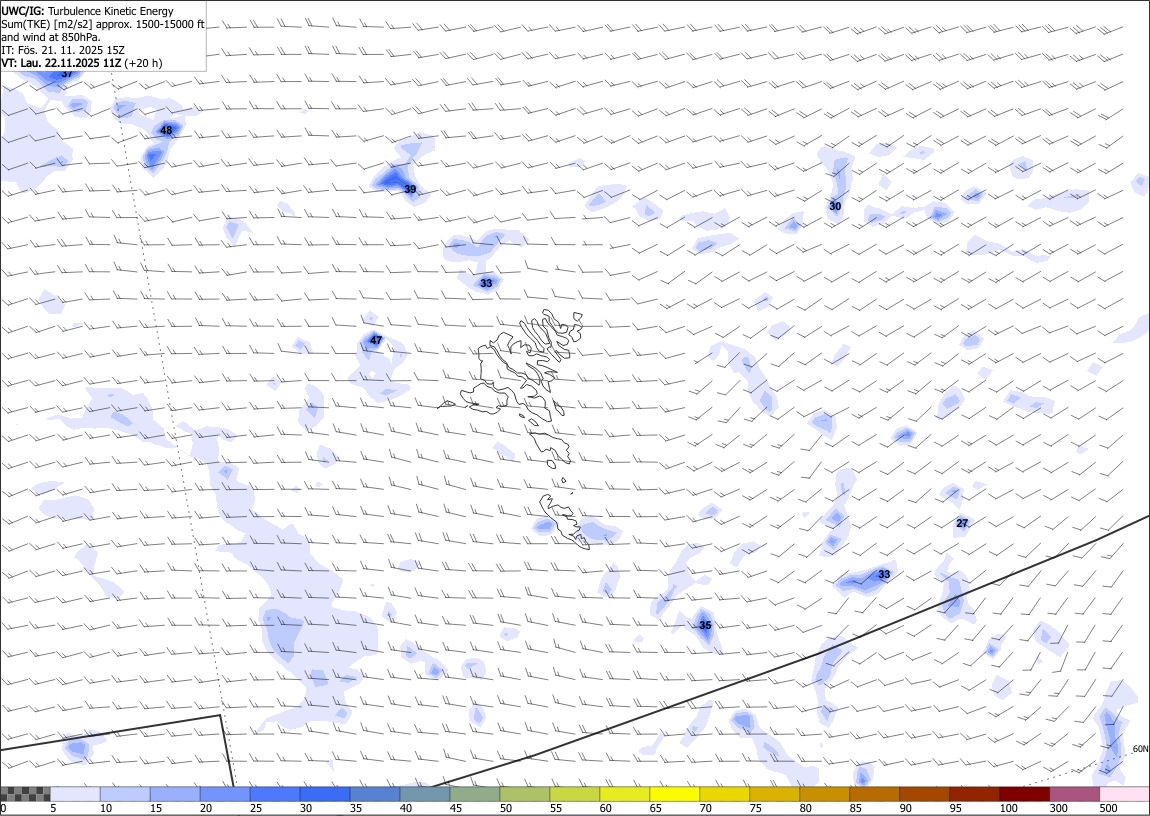Viewport: 1150px width, 816px height.
Task: Click the '60N' latitude label
Action: 1140,749
